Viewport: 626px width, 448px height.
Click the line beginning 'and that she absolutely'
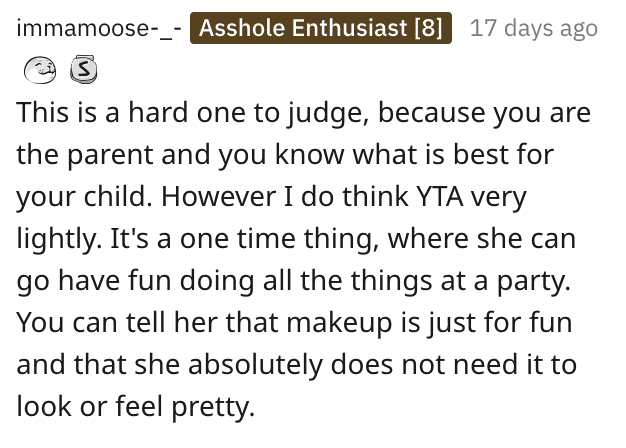click(x=297, y=365)
